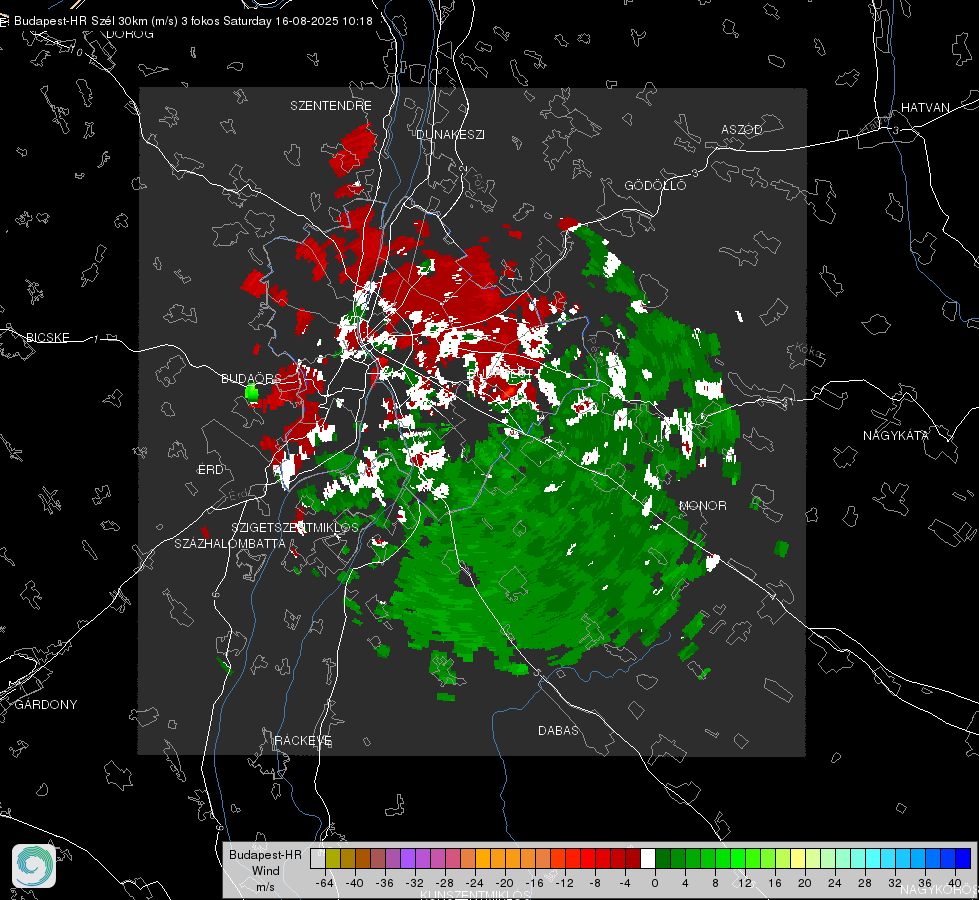This screenshot has height=900, width=979.
Task: Click the white zero-velocity swatch in legend
Action: coord(648,859)
